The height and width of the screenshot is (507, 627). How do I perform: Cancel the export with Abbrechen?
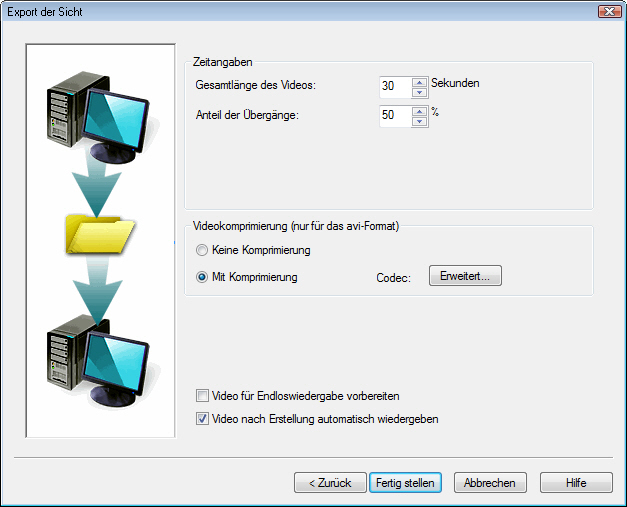coord(490,483)
